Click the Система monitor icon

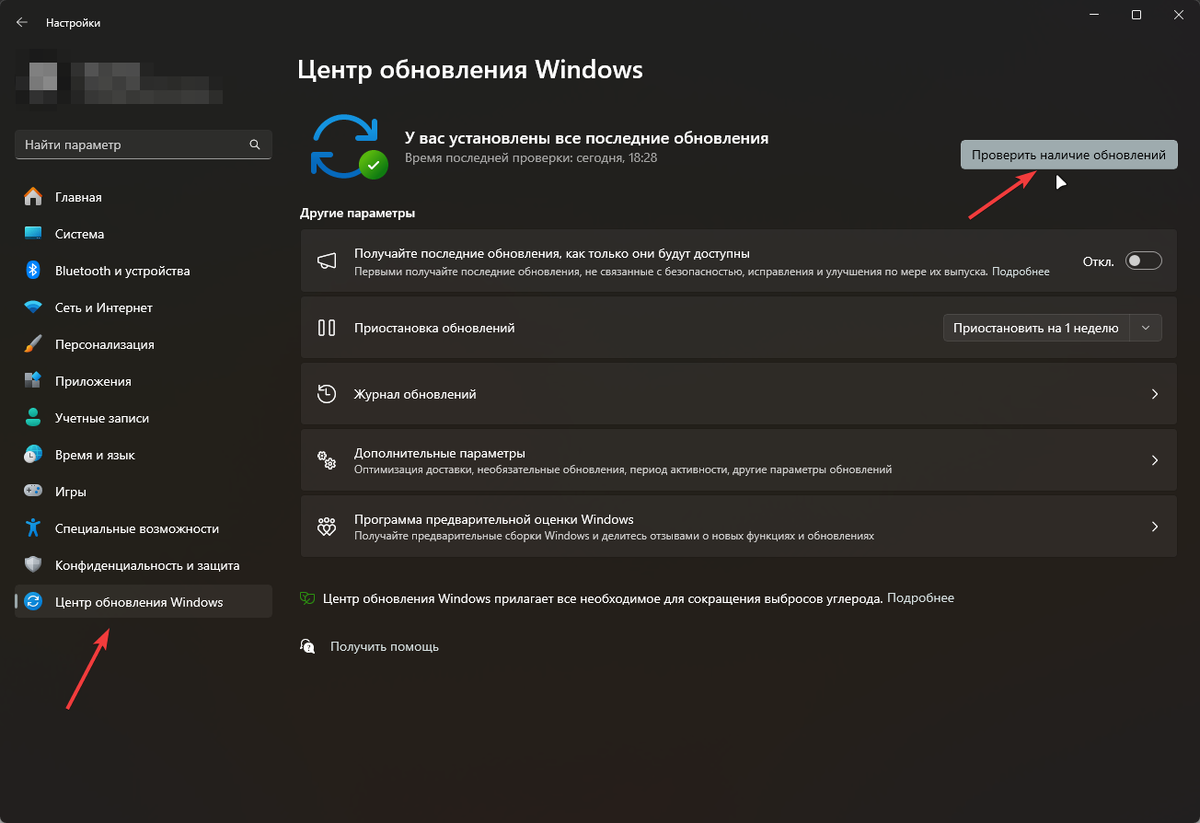33,234
